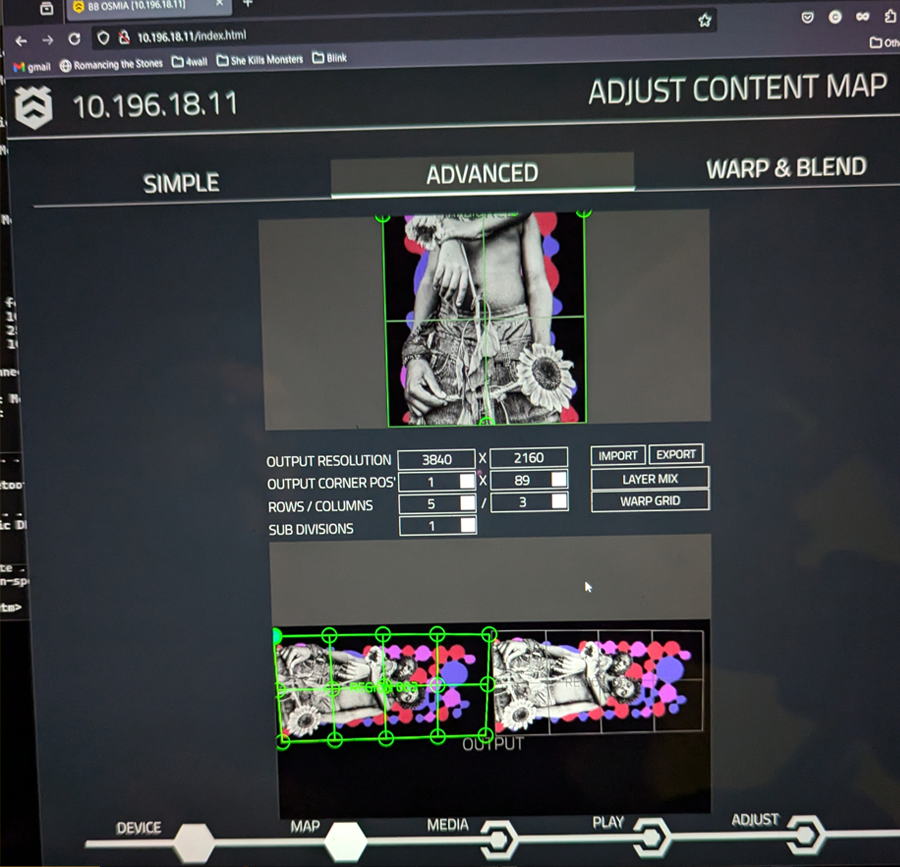The image size is (900, 867).
Task: Reload the page in browser
Action: 74,38
